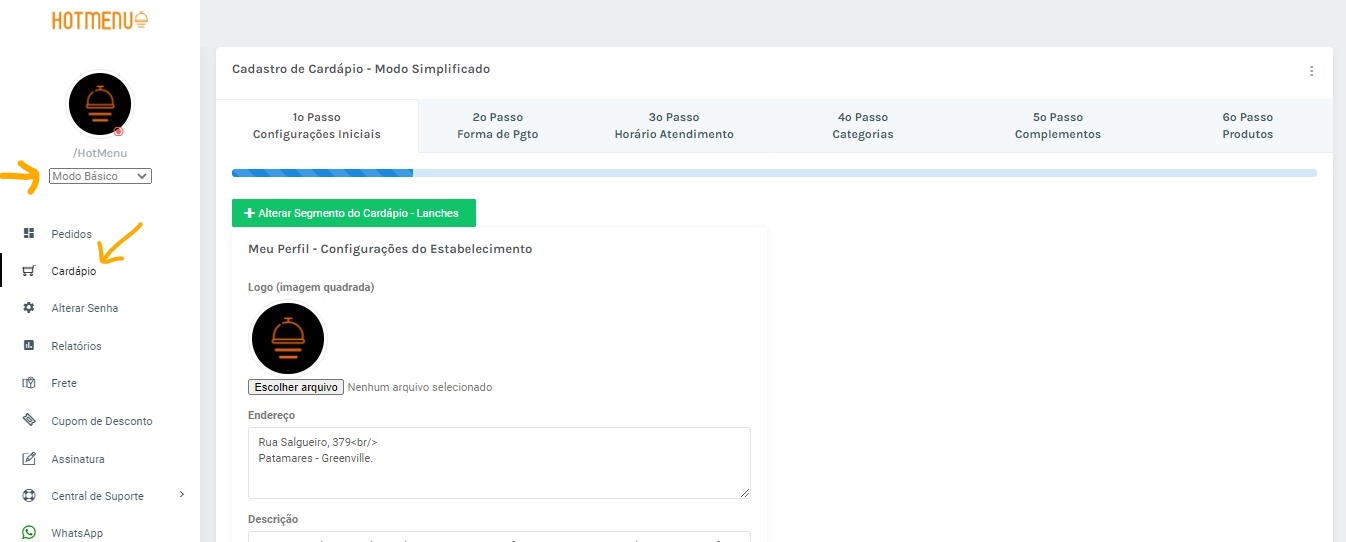
Task: Select Frete in the sidebar
Action: 64,383
